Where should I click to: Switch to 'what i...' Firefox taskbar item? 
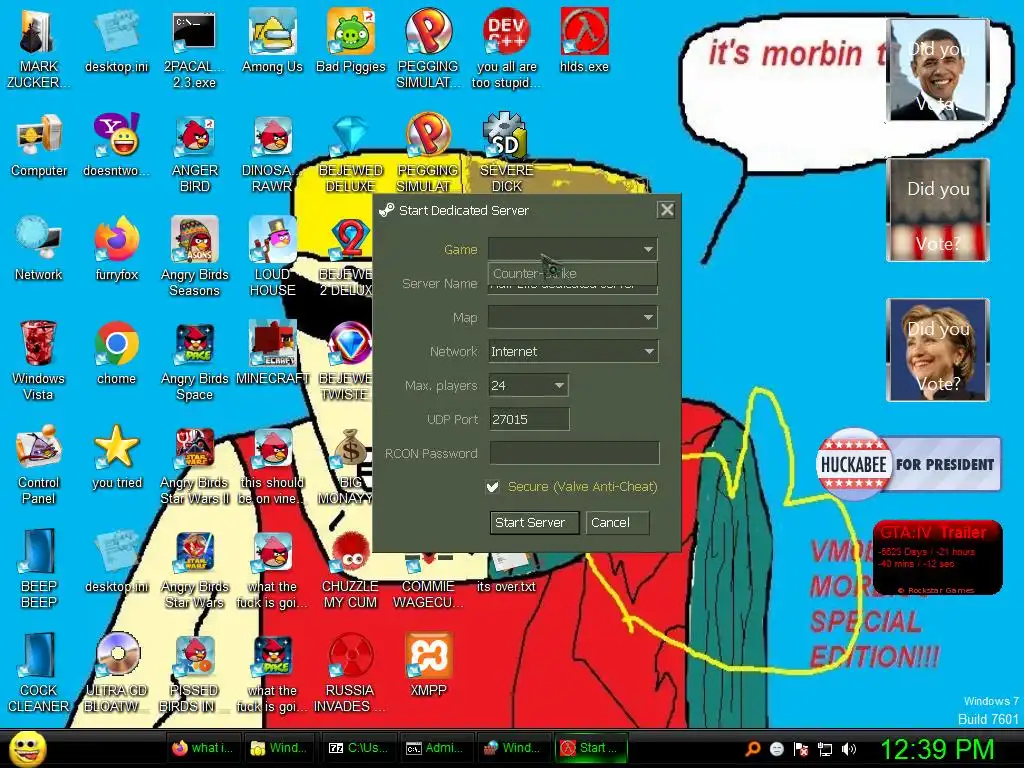coord(202,748)
